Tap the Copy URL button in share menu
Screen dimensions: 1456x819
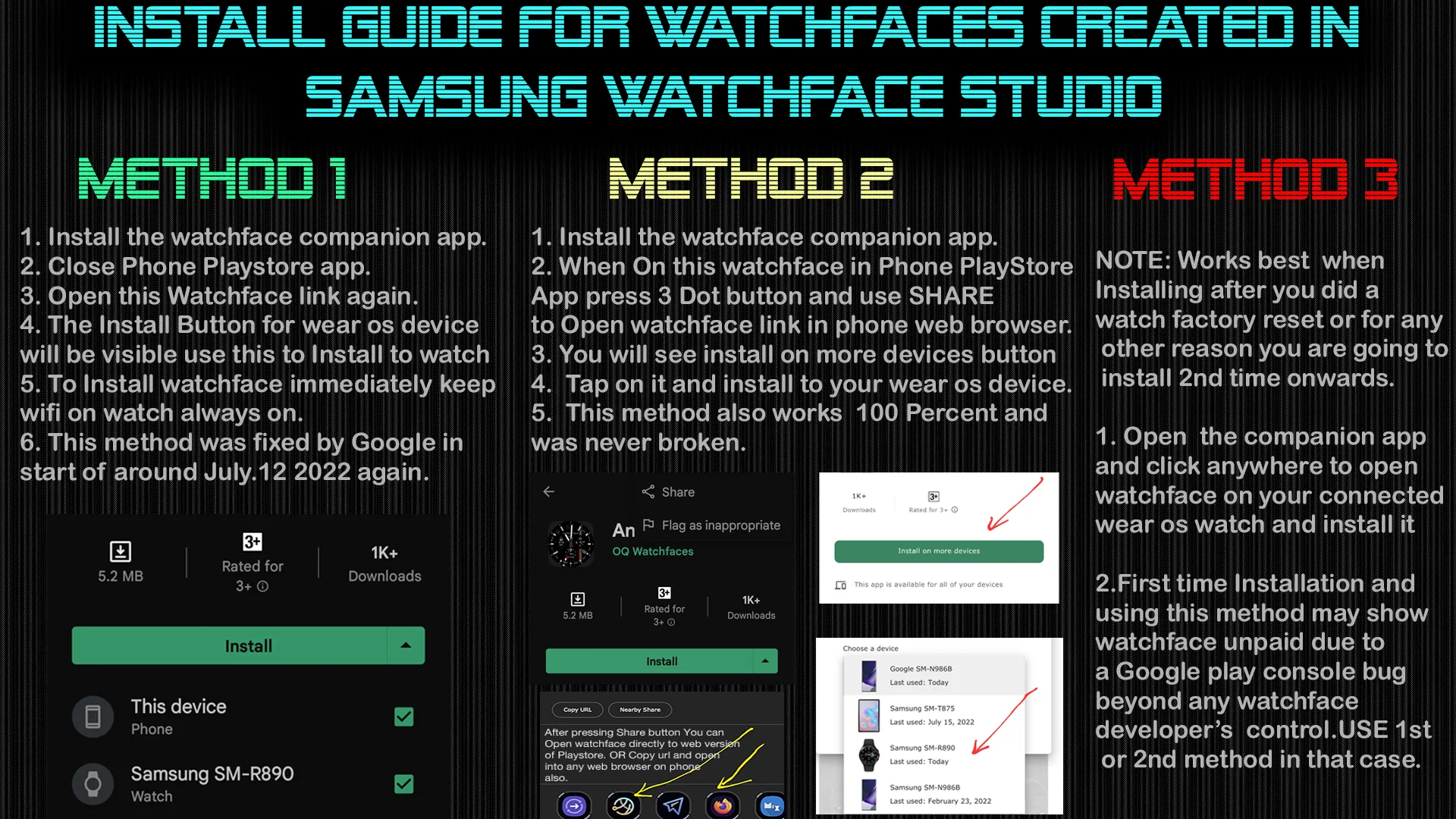pyautogui.click(x=578, y=708)
